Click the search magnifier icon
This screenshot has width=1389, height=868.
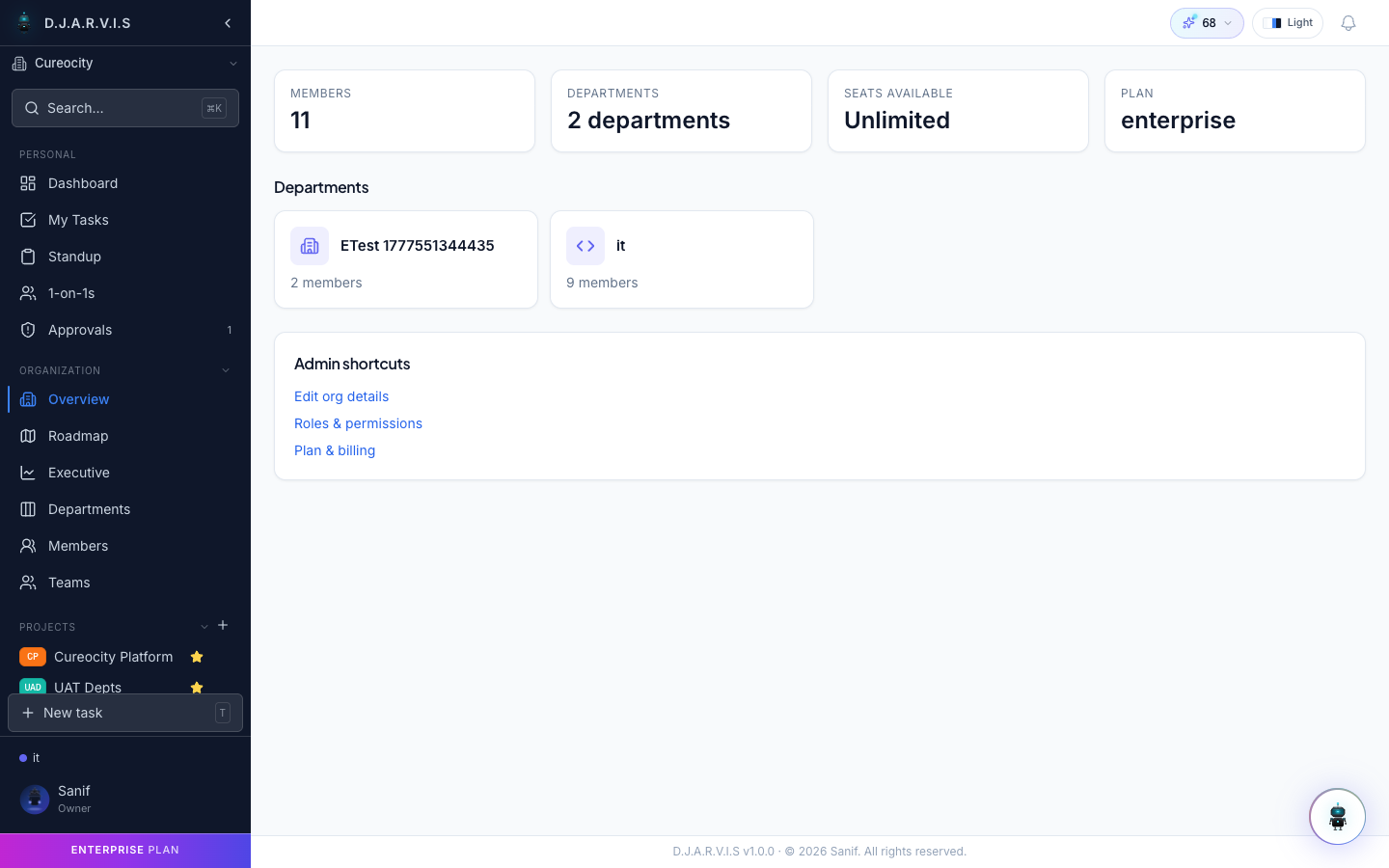[x=32, y=108]
